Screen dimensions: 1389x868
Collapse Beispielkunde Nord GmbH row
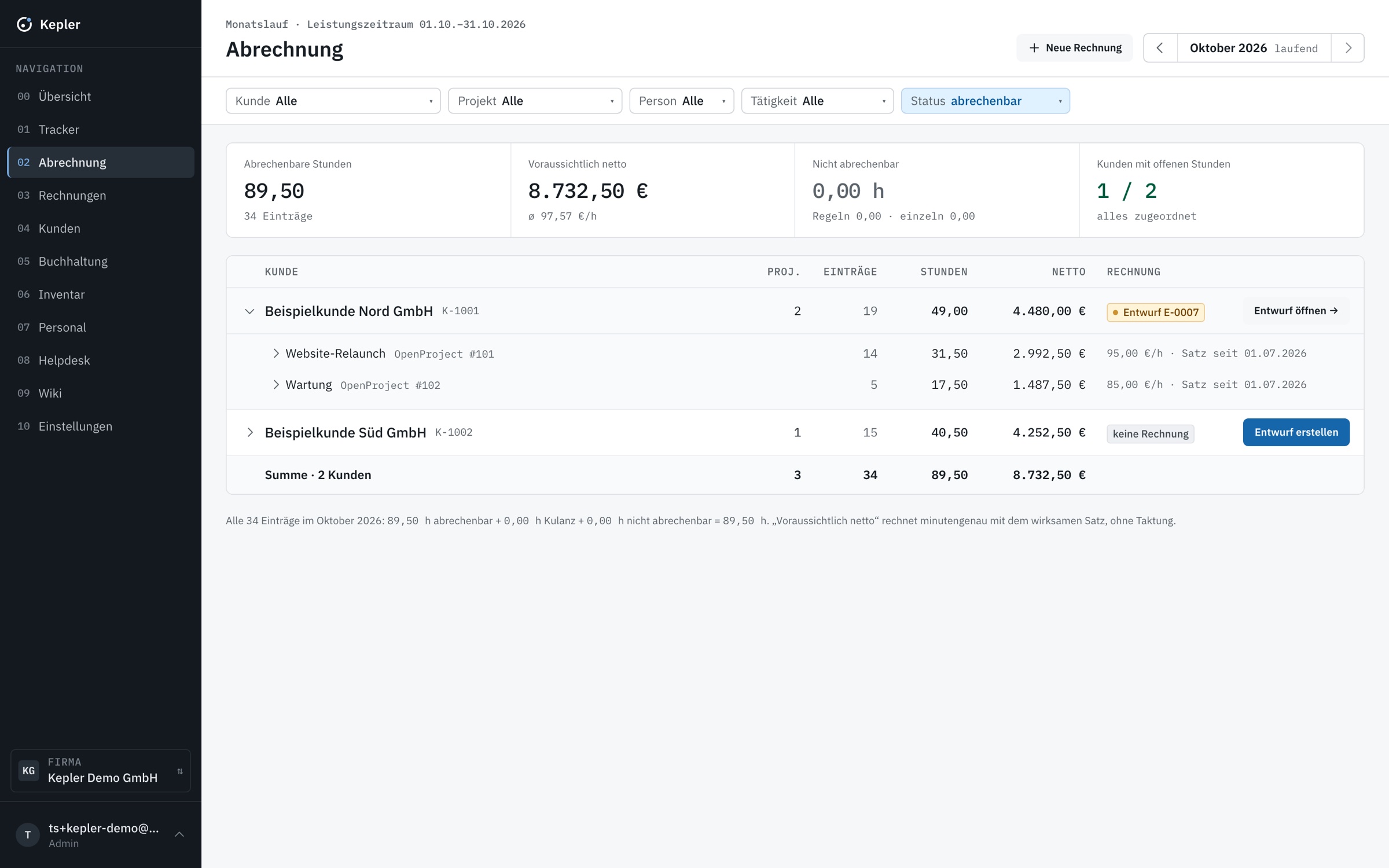249,311
